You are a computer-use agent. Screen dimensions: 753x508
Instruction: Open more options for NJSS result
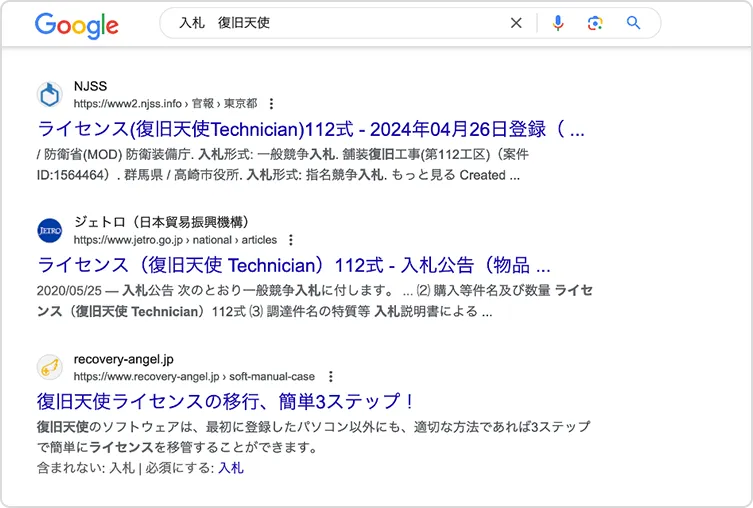271,104
